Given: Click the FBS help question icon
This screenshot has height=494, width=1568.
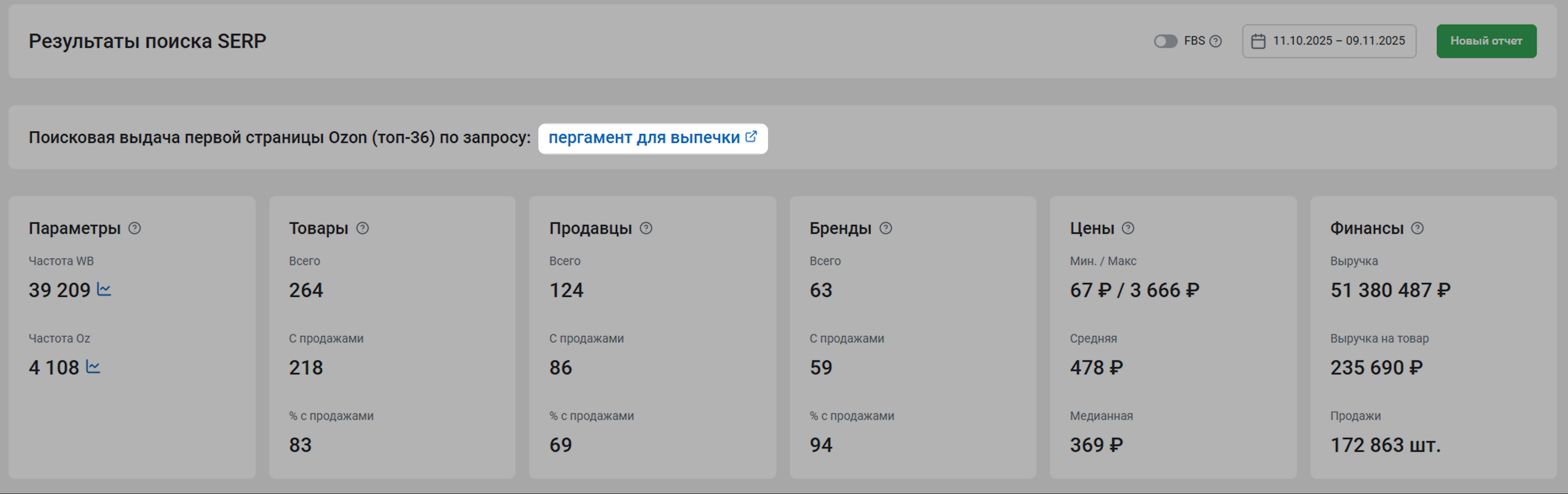Looking at the screenshot, I should click(1216, 41).
